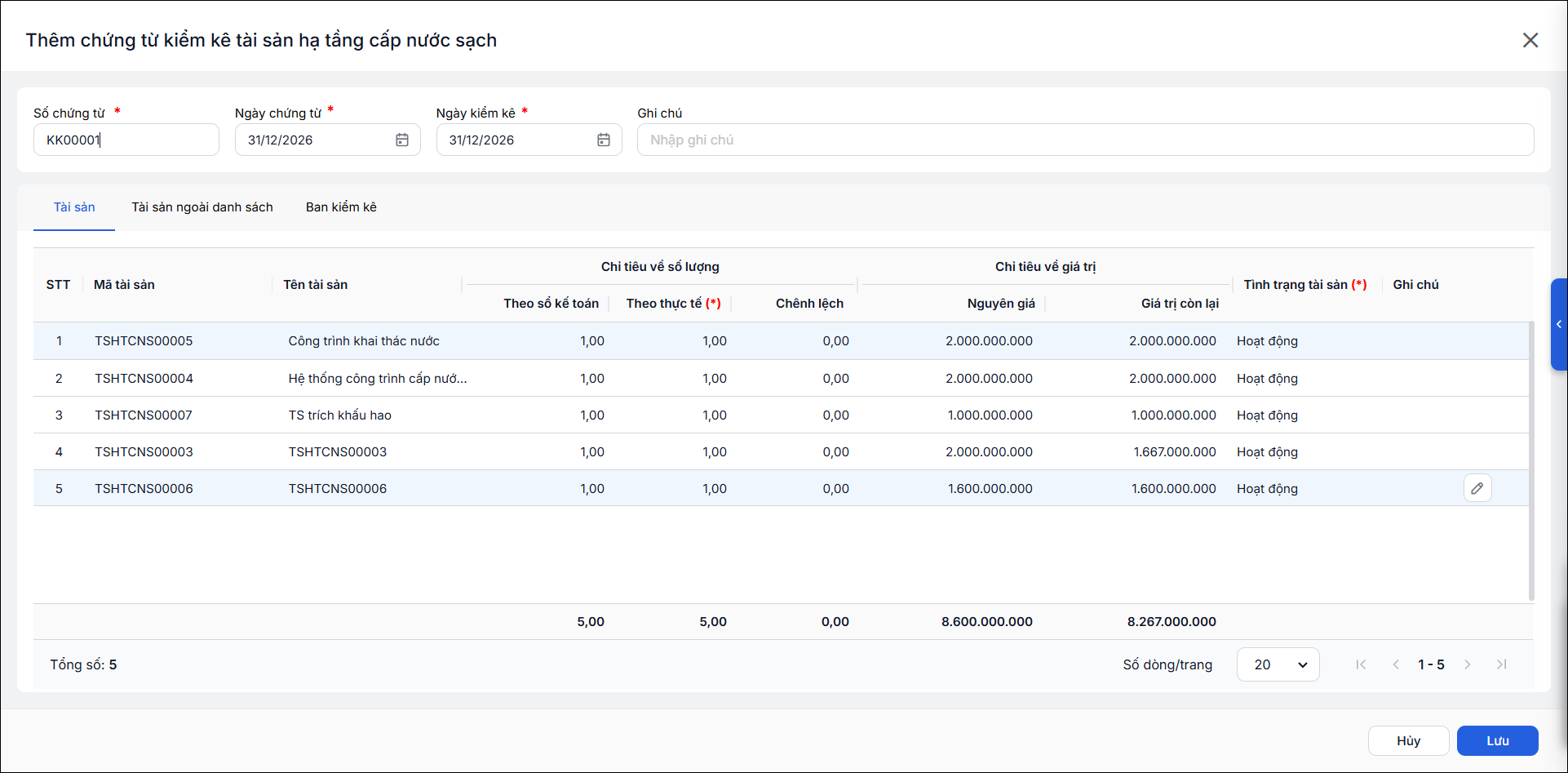The height and width of the screenshot is (773, 1568).
Task: Select the Tài sản tab
Action: pos(74,207)
